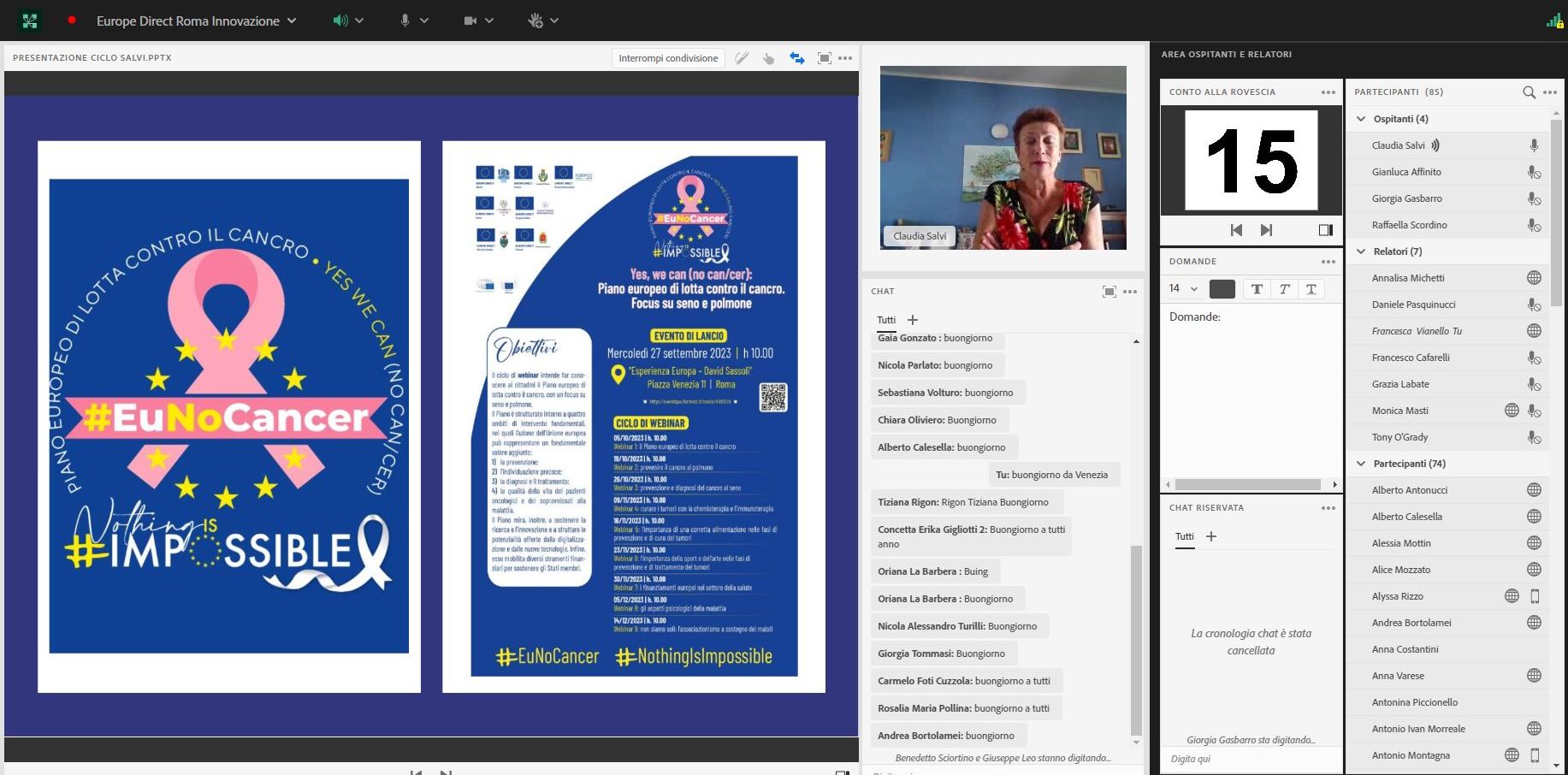The image size is (1568, 775).
Task: Click the red recording indicator dot
Action: click(x=72, y=20)
